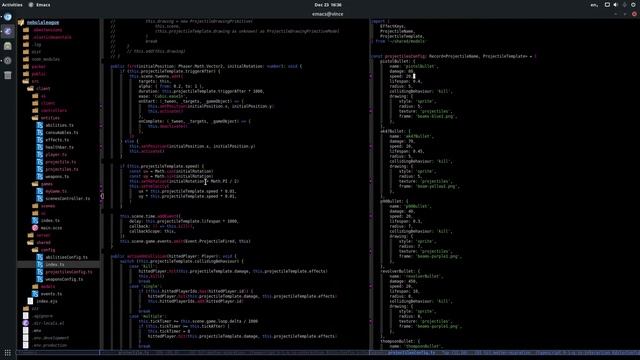Open consumables.ts in the file tree
This screenshot has height=360, width=640.
coord(62,133)
